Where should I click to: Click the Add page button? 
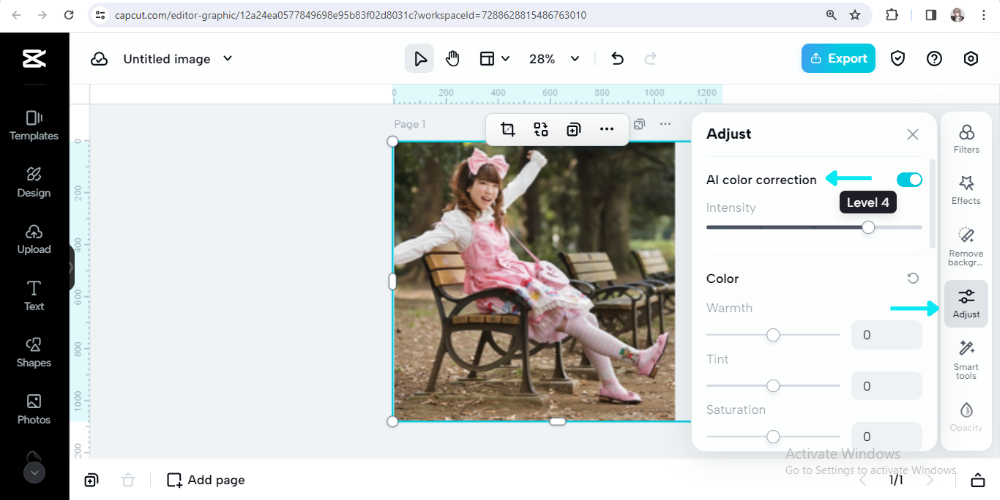(205, 480)
